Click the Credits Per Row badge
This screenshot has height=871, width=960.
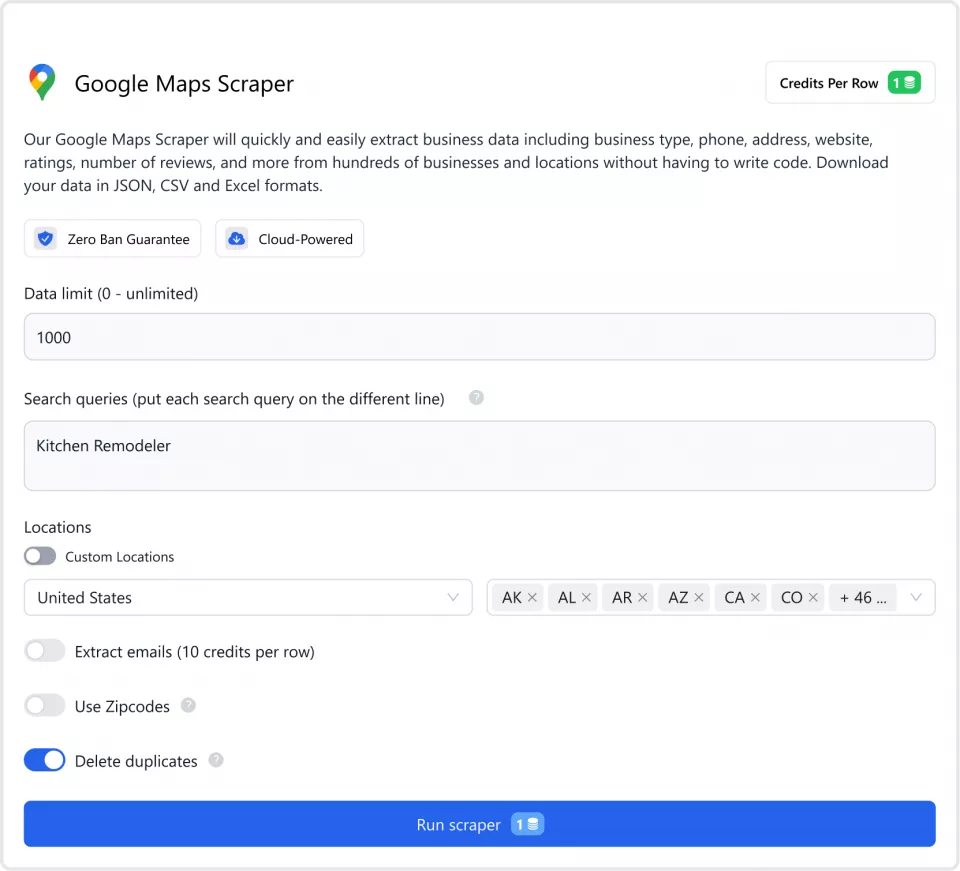[850, 82]
